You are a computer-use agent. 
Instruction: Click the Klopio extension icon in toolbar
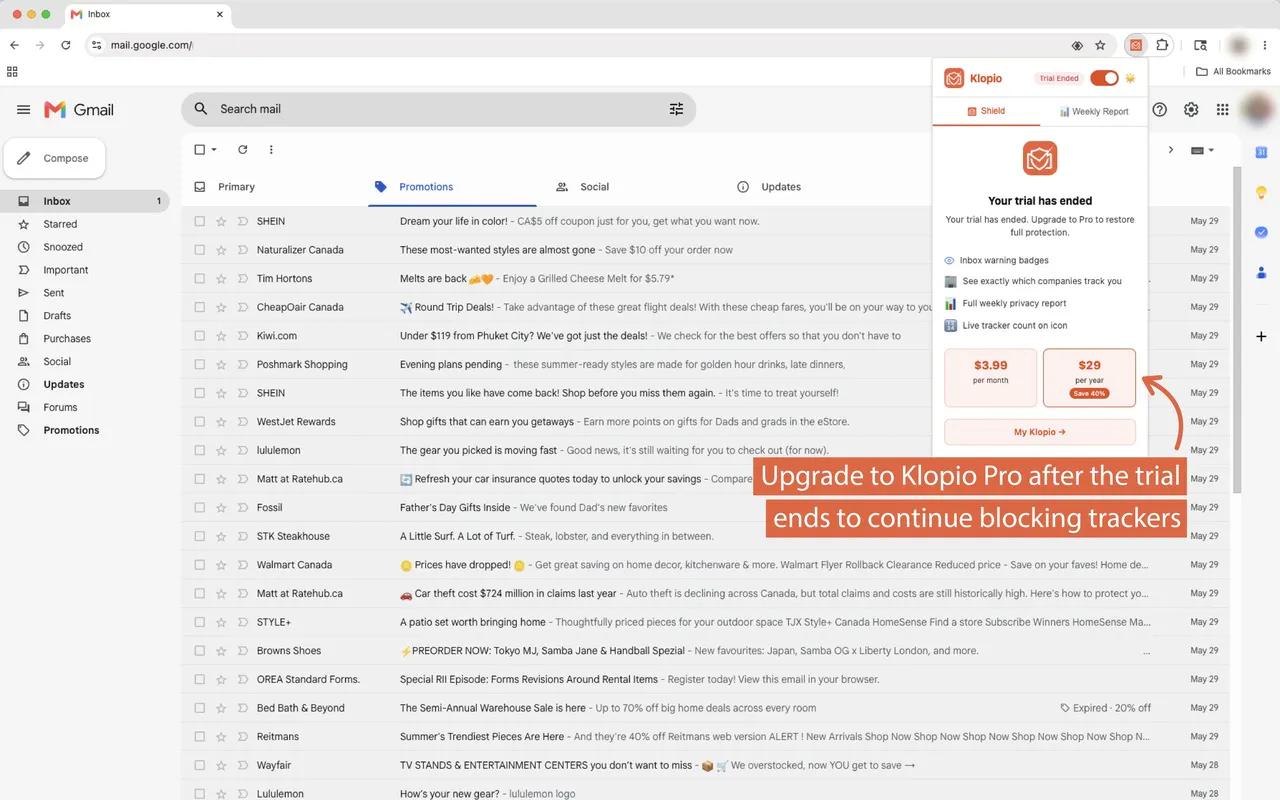(x=1135, y=45)
